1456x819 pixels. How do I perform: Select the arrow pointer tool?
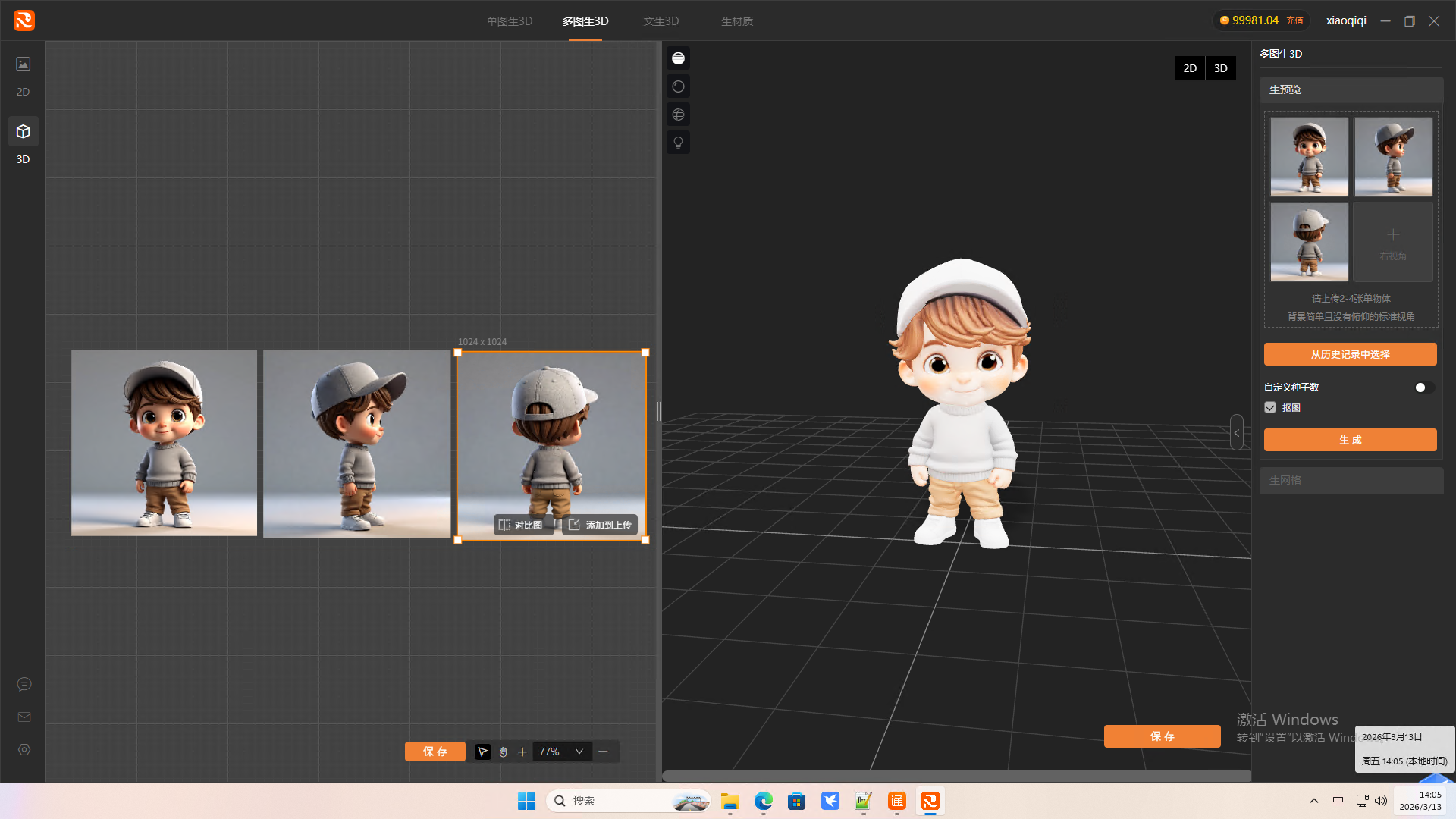tap(482, 752)
